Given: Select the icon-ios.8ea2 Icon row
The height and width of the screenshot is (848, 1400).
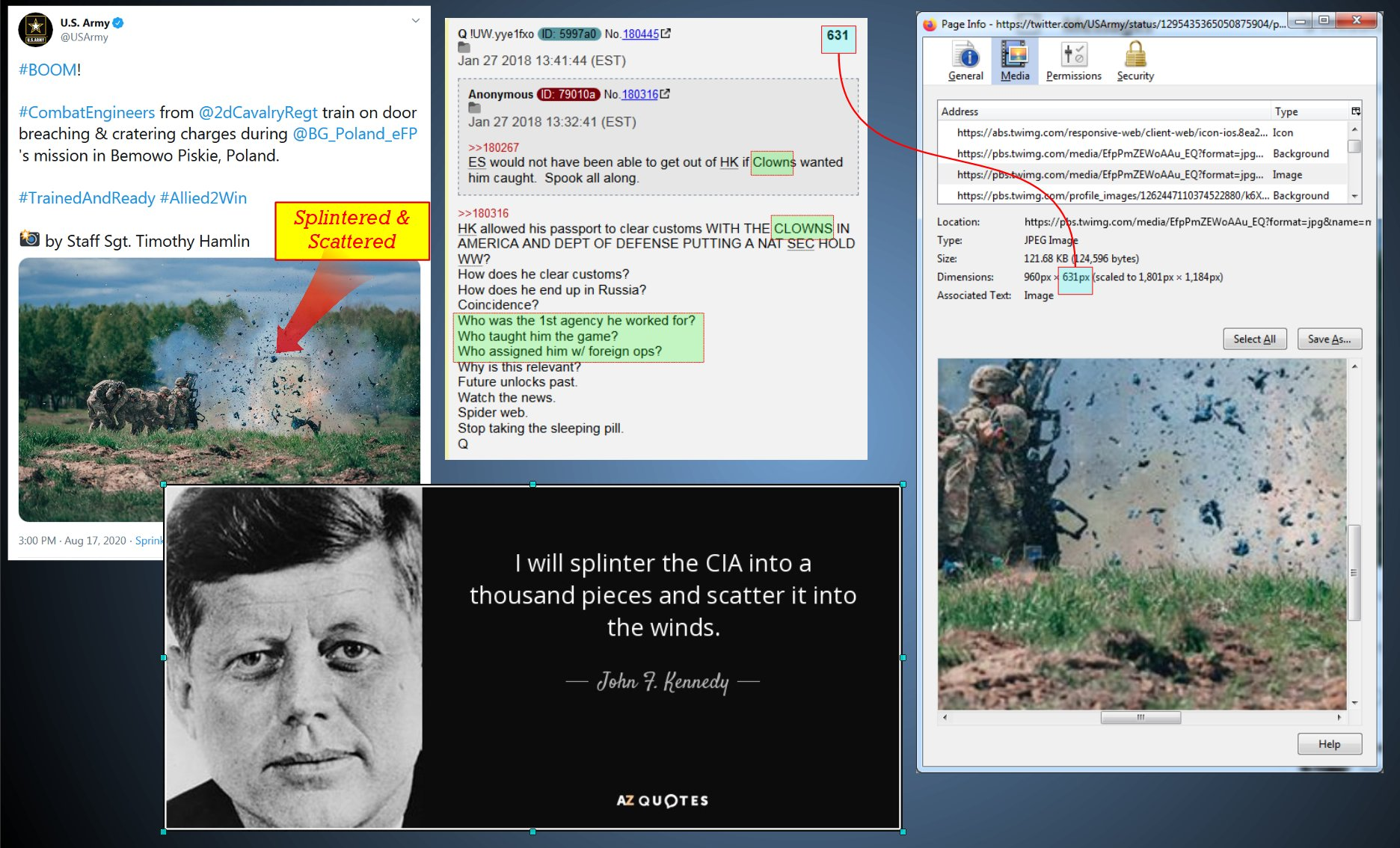Looking at the screenshot, I should (1142, 132).
